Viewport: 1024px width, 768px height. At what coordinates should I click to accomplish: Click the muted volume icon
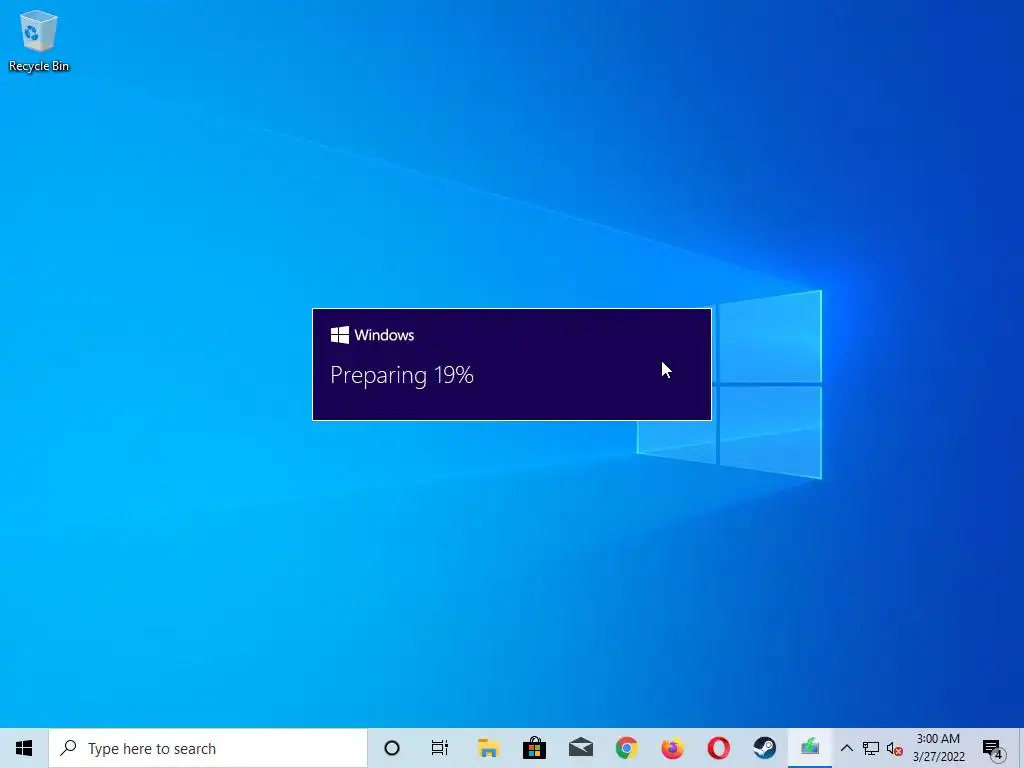point(894,749)
